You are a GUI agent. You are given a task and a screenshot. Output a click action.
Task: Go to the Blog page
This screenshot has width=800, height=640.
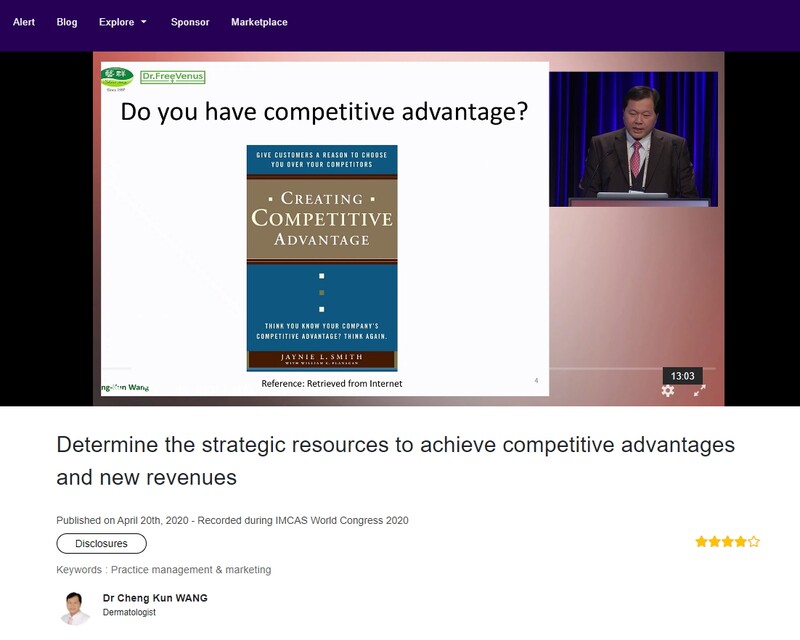pyautogui.click(x=67, y=22)
